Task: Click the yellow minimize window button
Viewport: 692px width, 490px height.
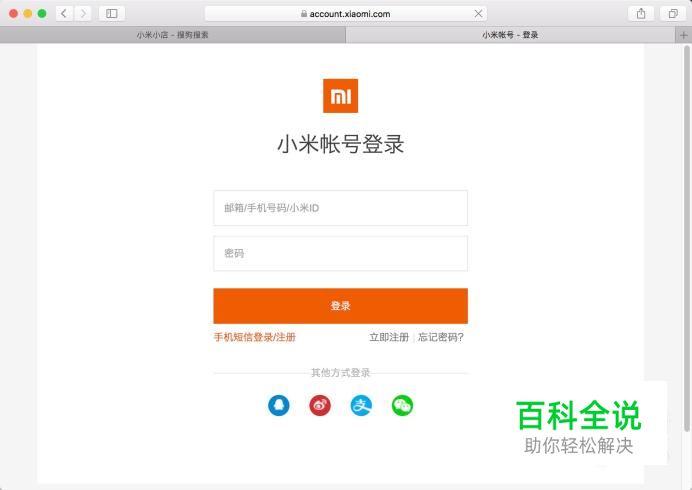Action: pos(28,14)
